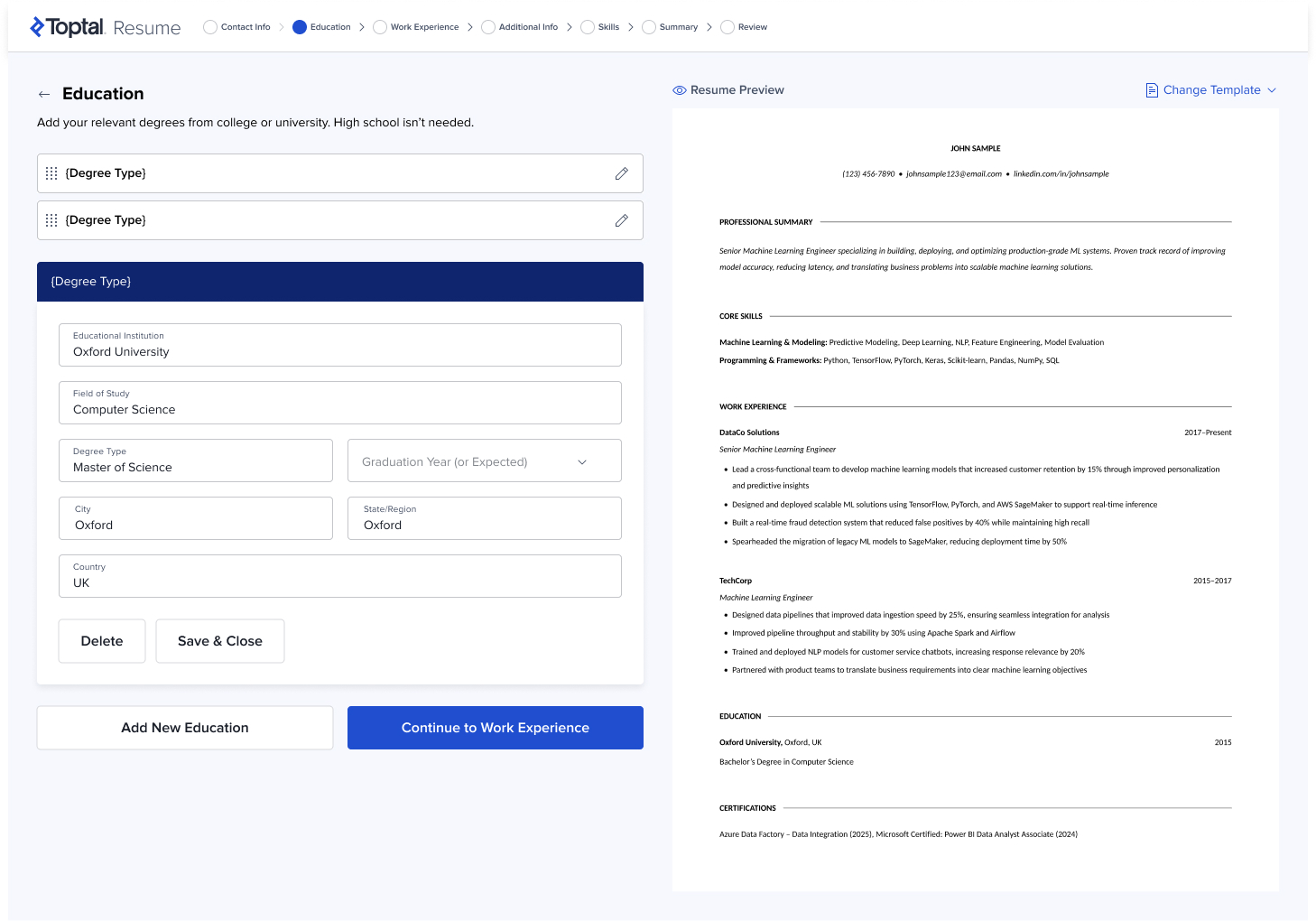Click the document icon beside Change Template
Viewport: 1316px width, 921px height.
1152,90
